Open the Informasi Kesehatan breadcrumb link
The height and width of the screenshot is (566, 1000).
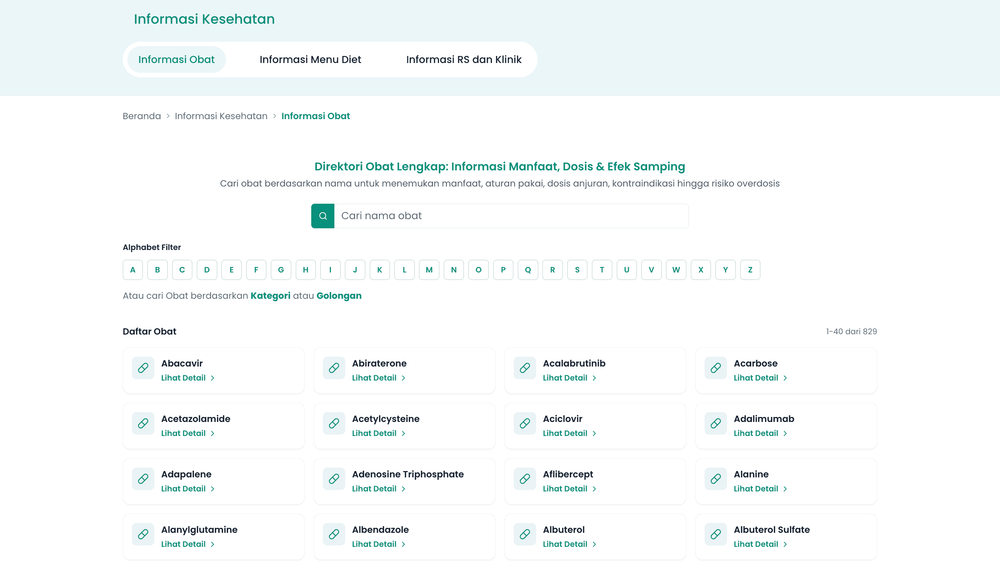click(x=221, y=116)
